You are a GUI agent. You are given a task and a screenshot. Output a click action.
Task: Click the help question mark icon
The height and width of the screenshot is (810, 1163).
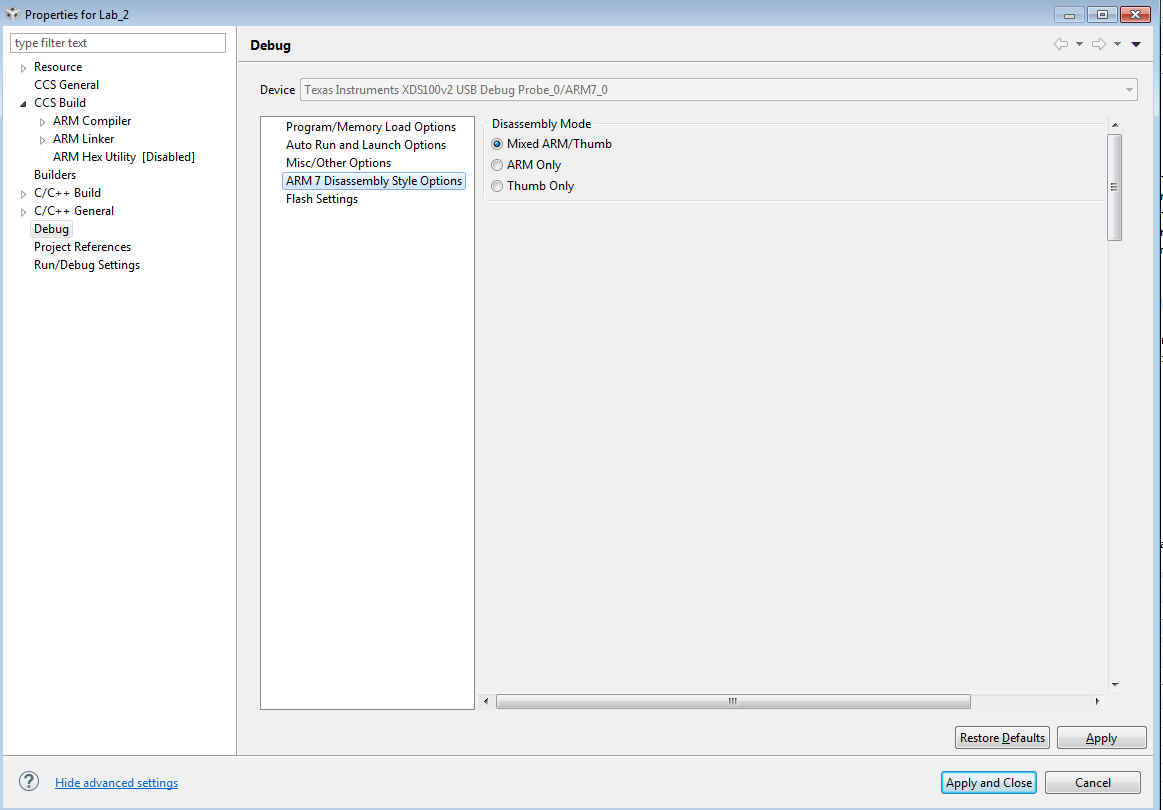(x=29, y=781)
